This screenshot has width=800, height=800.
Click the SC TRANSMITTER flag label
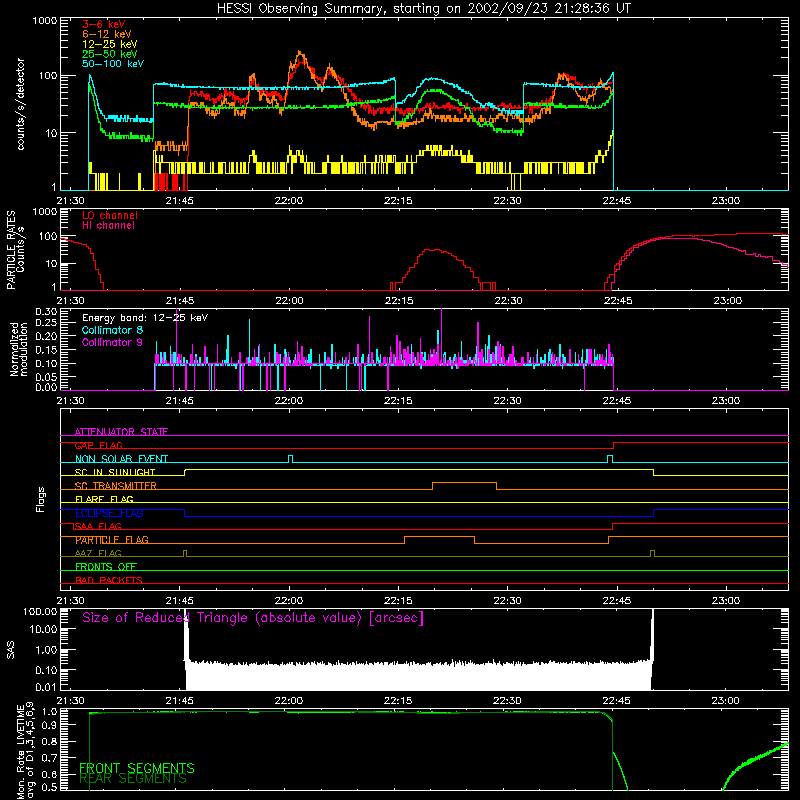(116, 486)
